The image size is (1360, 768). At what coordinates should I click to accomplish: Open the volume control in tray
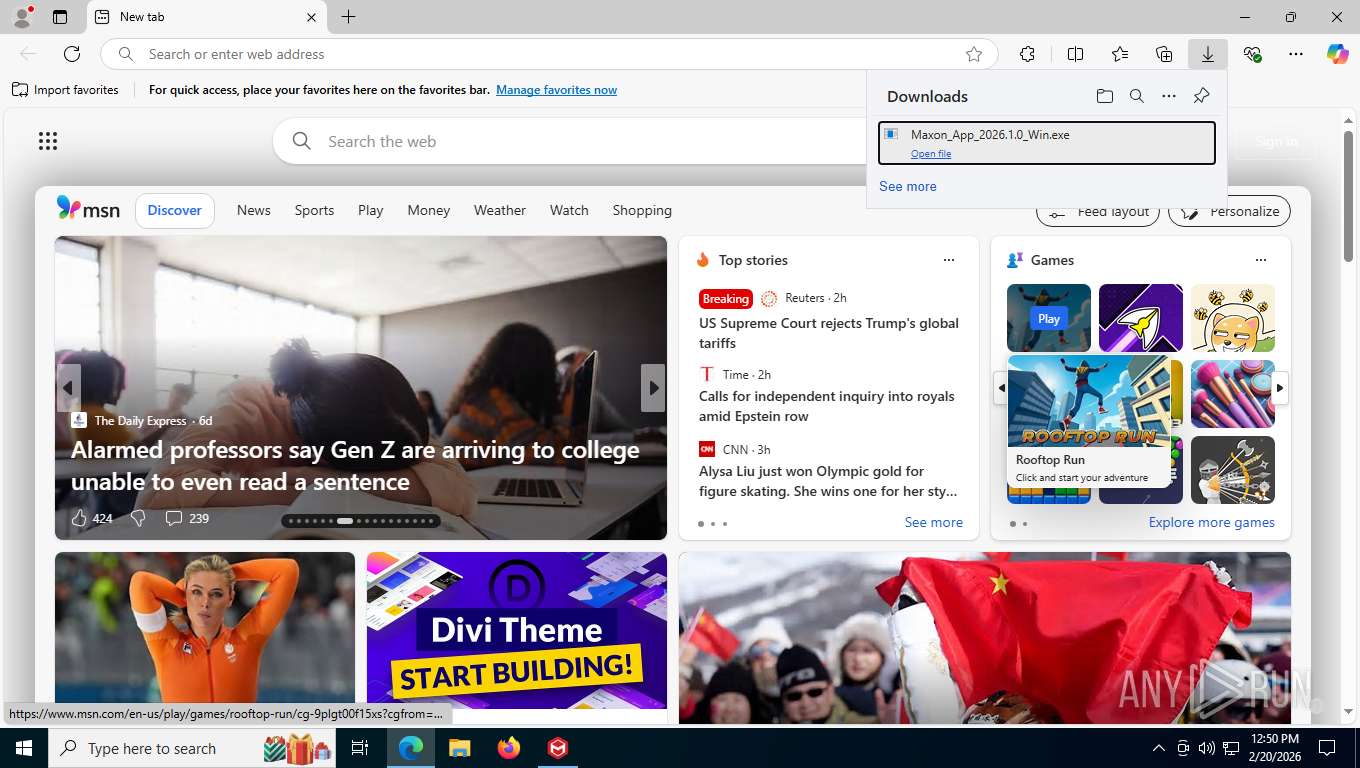1206,748
